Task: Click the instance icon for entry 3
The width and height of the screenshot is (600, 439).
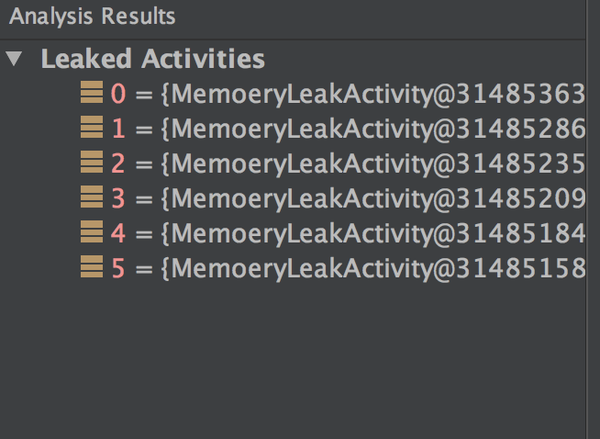Action: (92, 198)
